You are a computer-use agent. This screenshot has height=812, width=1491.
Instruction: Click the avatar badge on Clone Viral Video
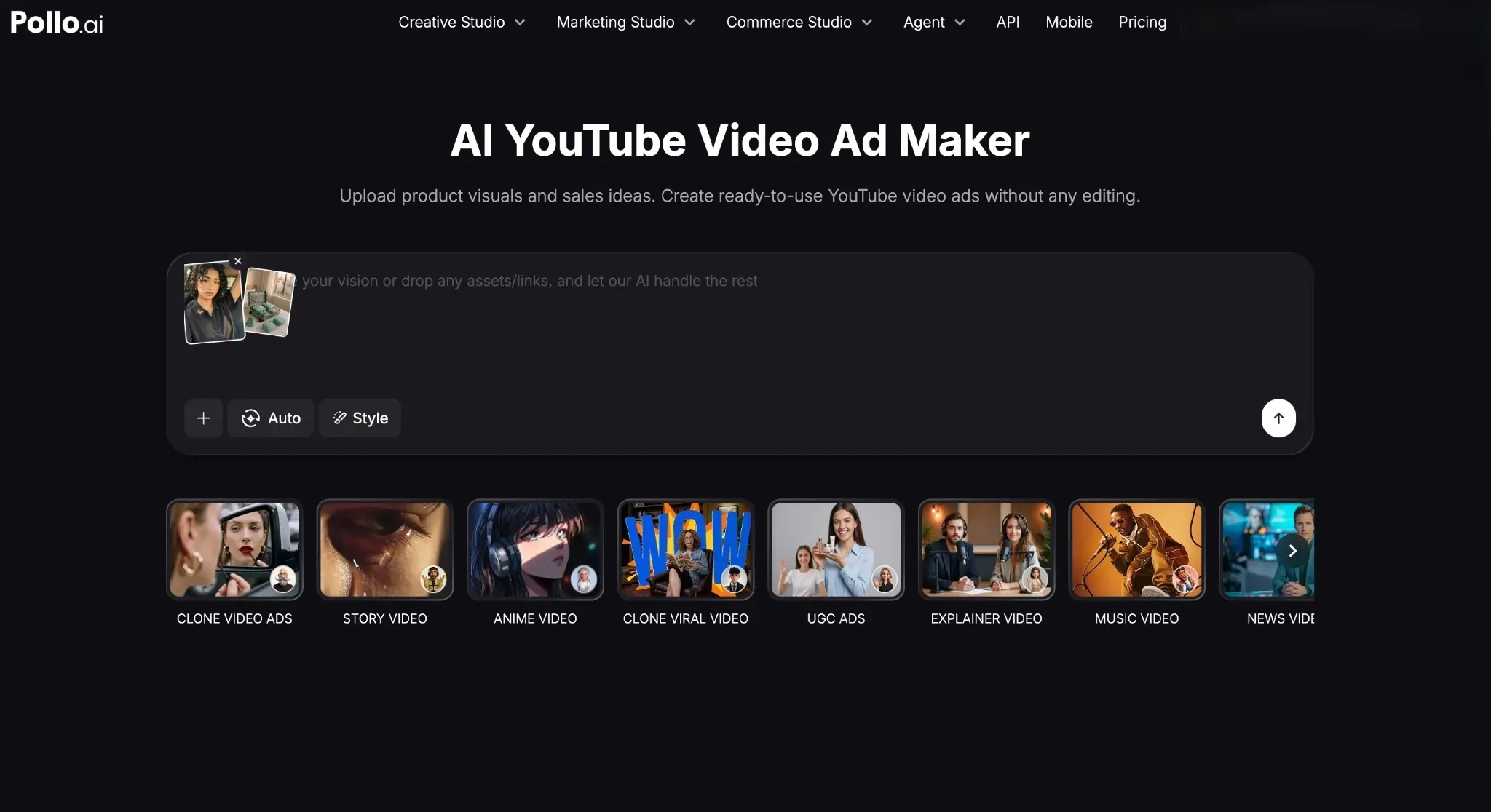(734, 579)
